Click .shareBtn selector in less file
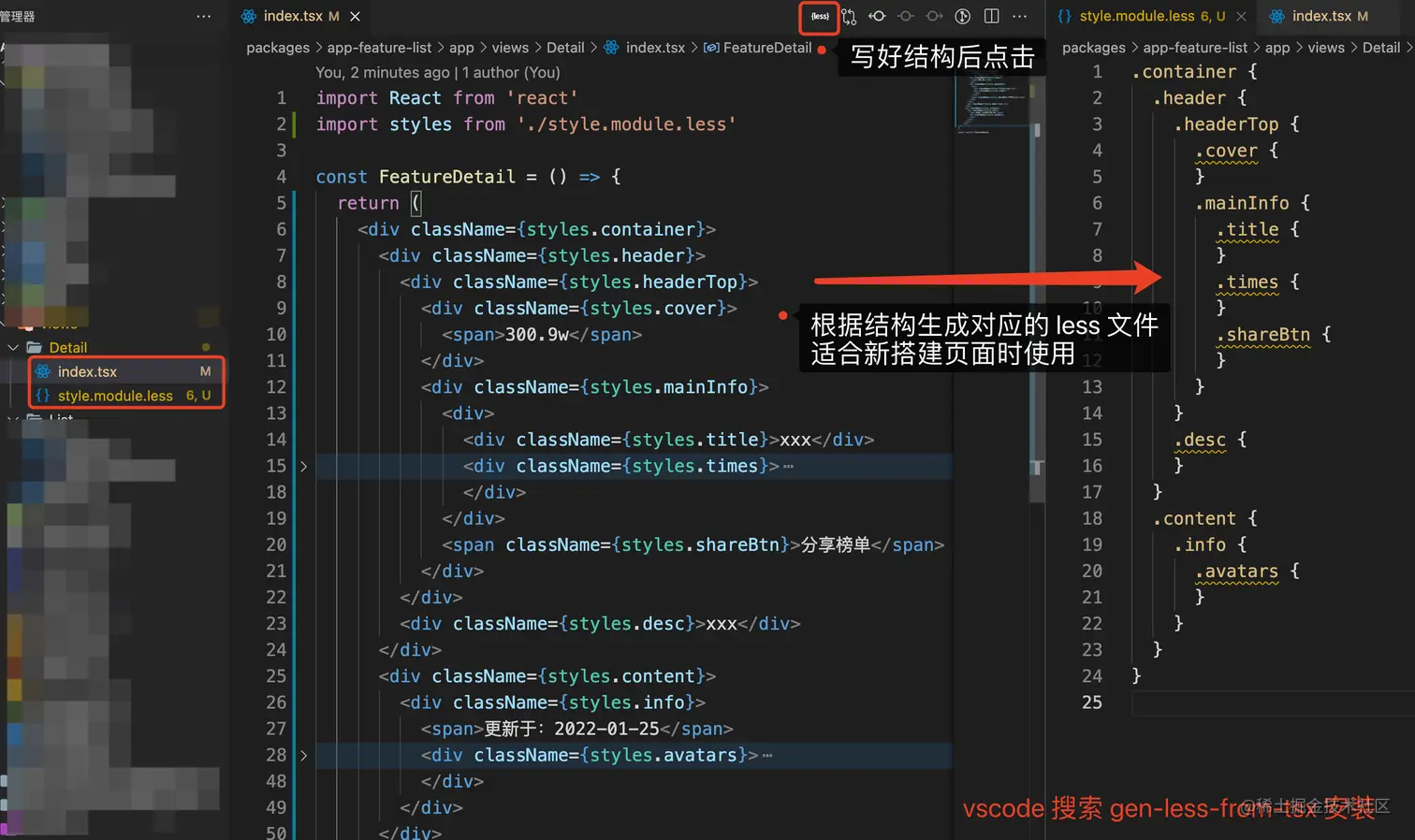Screen dimensions: 1415x840 [1263, 335]
